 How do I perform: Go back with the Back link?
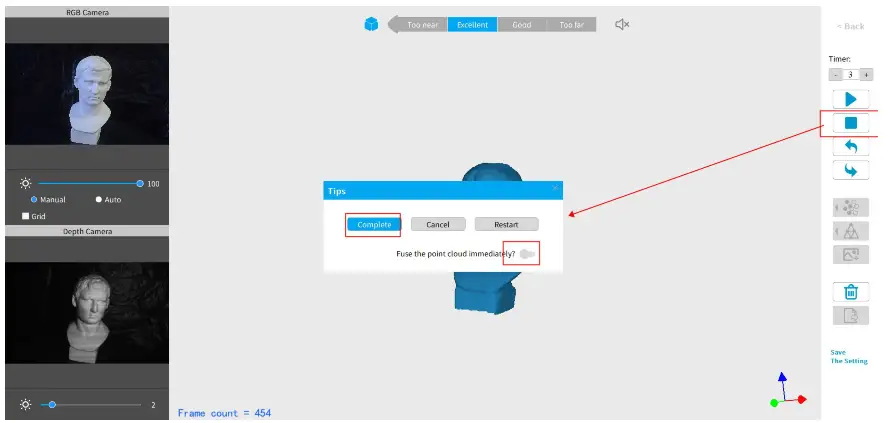coord(850,27)
